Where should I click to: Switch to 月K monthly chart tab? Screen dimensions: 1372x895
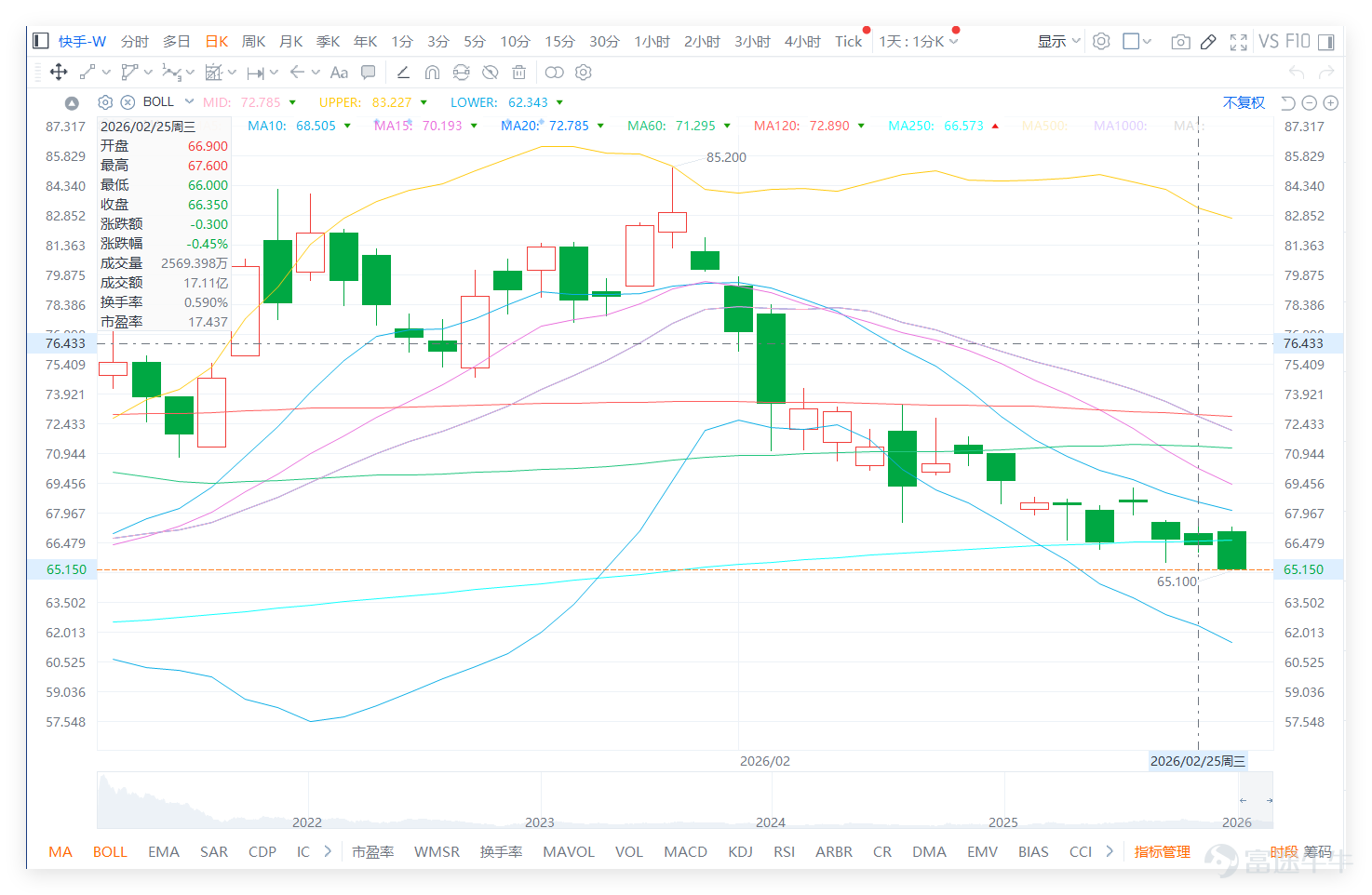[290, 41]
